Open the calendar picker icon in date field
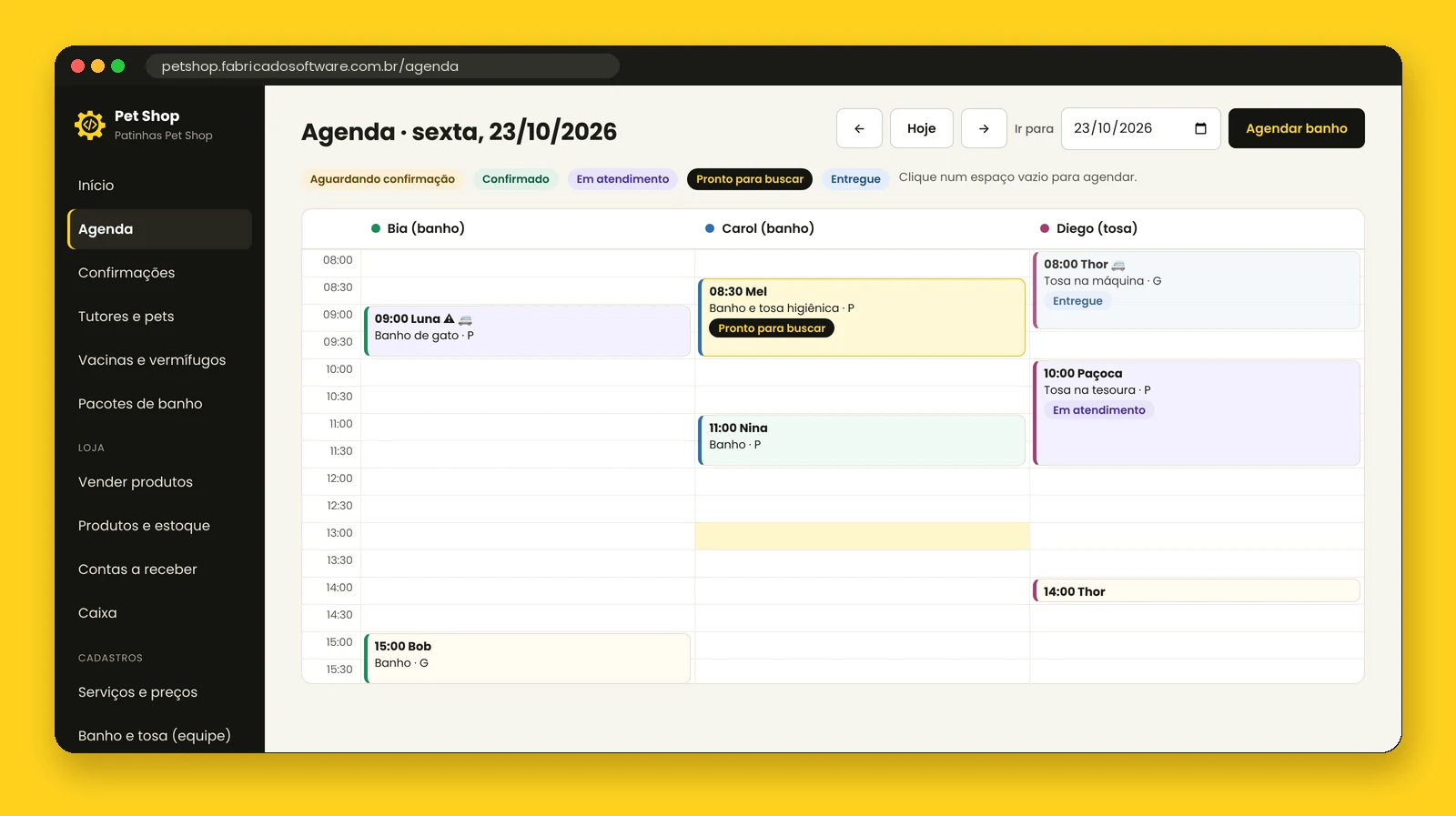Image resolution: width=1456 pixels, height=816 pixels. click(1200, 128)
